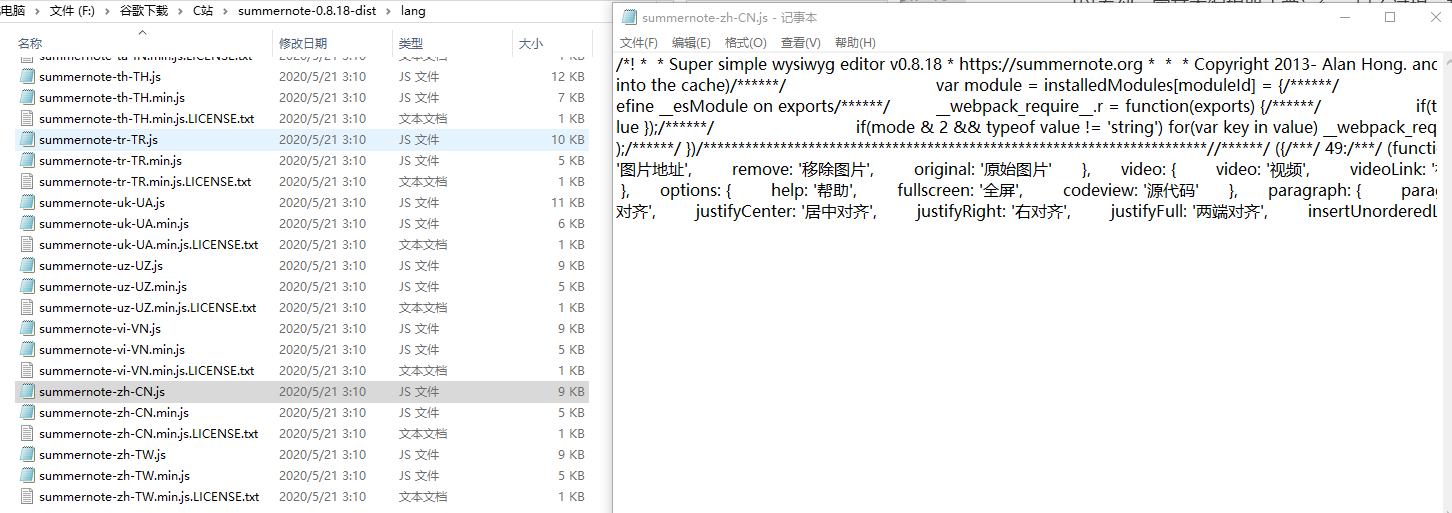Click the 12 KB size of summernote-th-TH.js

pyautogui.click(x=568, y=77)
